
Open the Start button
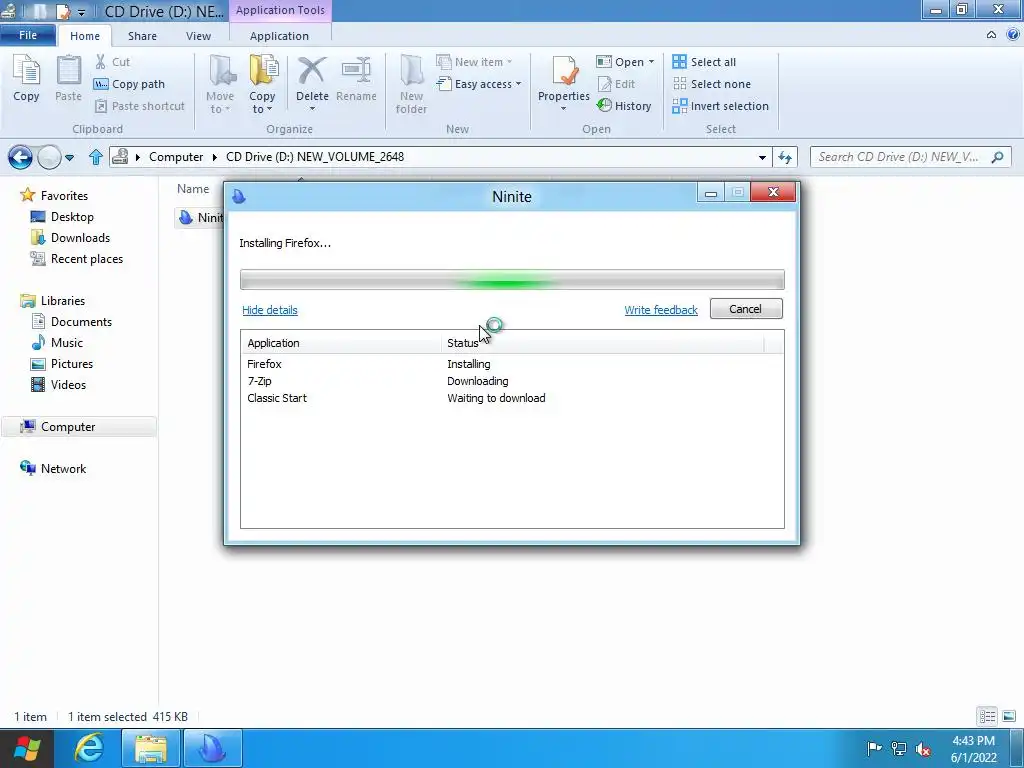[27, 748]
